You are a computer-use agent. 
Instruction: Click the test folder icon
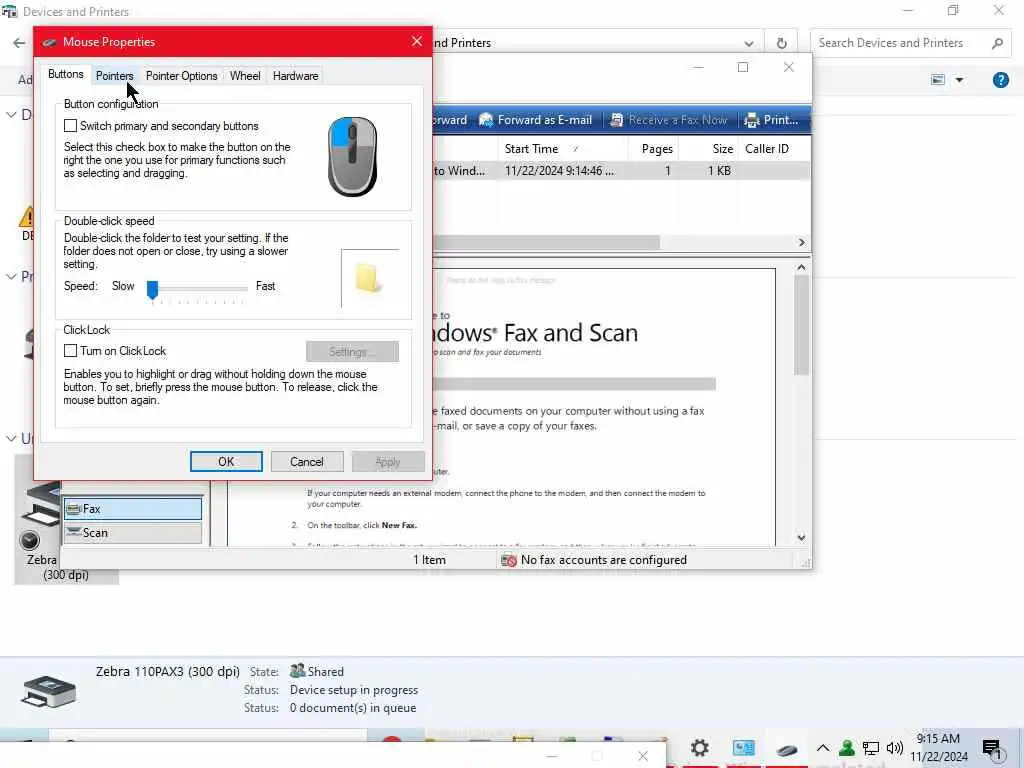368,278
